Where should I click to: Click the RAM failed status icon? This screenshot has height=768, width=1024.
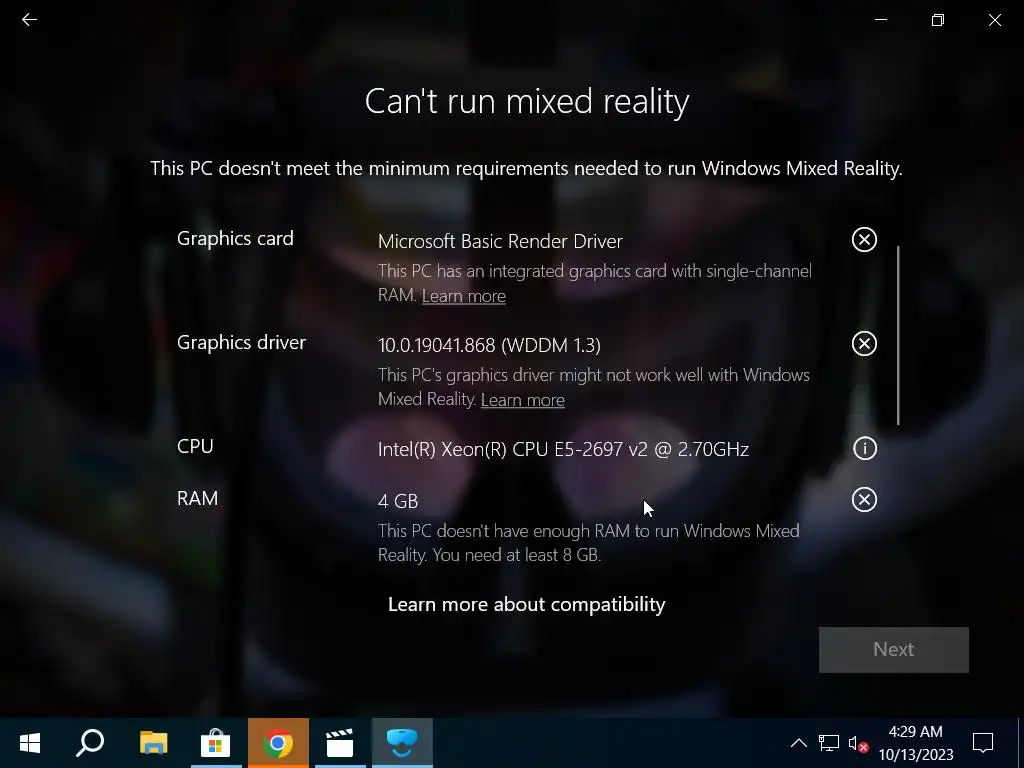864,500
